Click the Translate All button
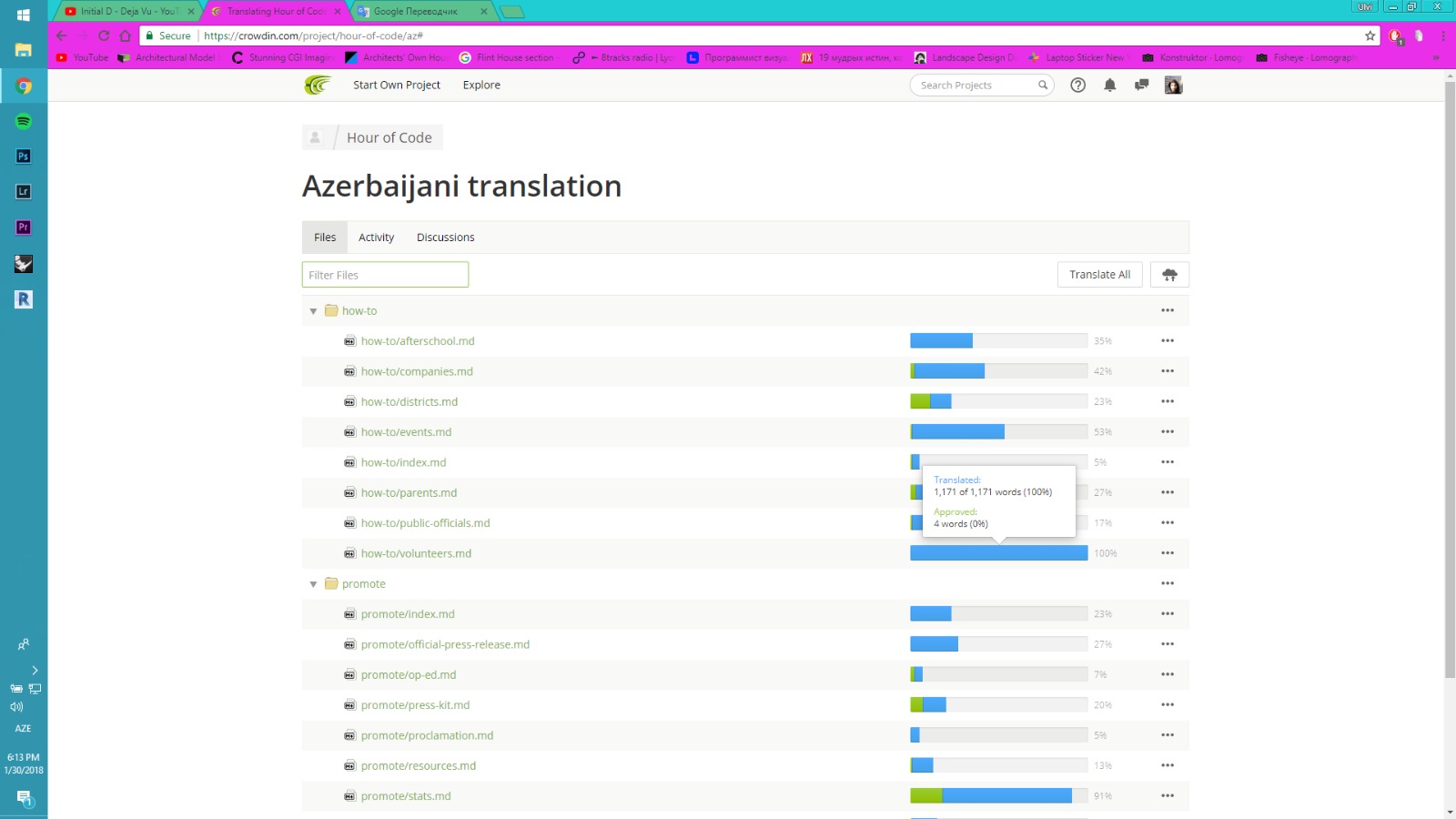The width and height of the screenshot is (1456, 819). pyautogui.click(x=1100, y=275)
